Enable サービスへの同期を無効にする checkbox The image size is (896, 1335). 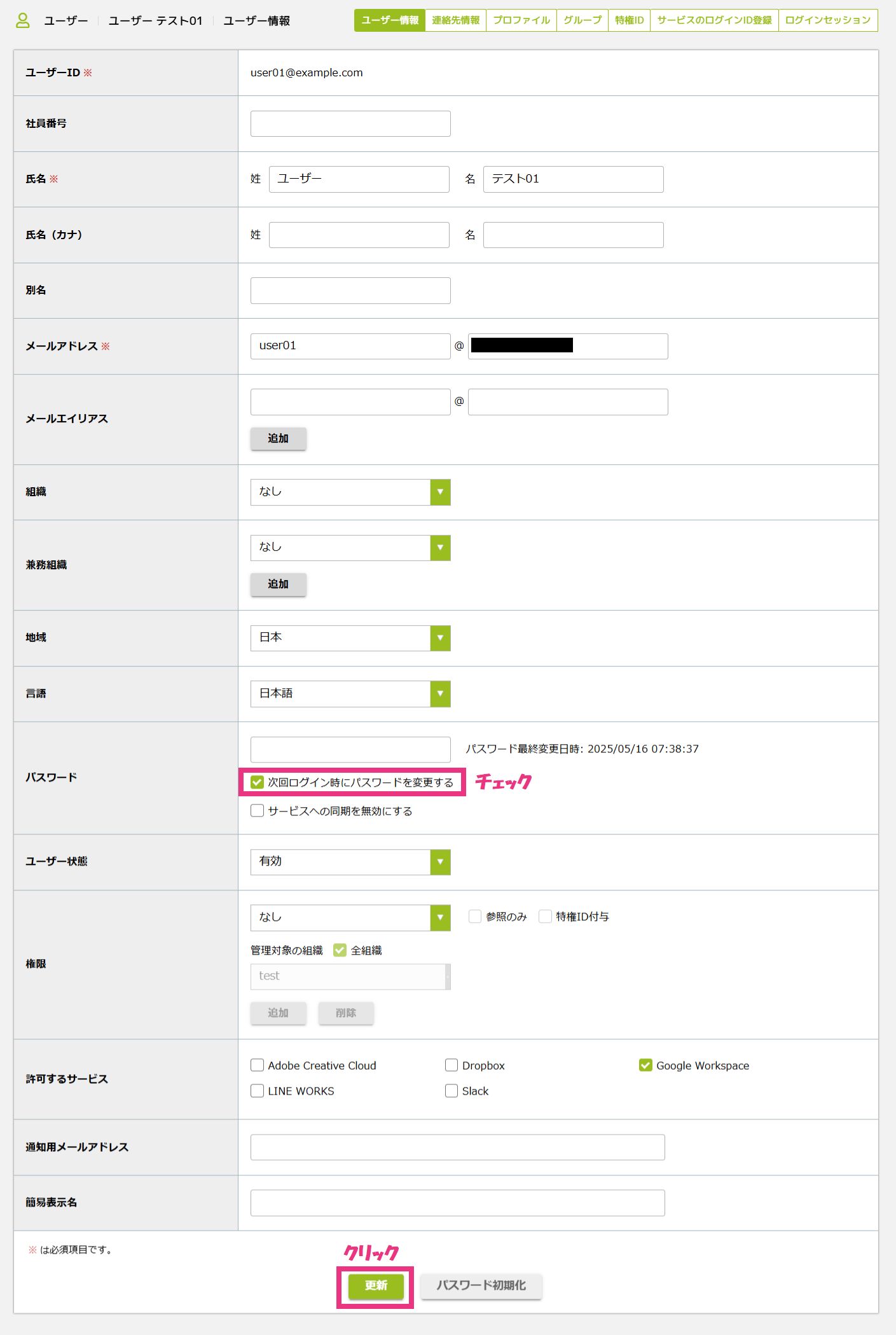pyautogui.click(x=258, y=811)
